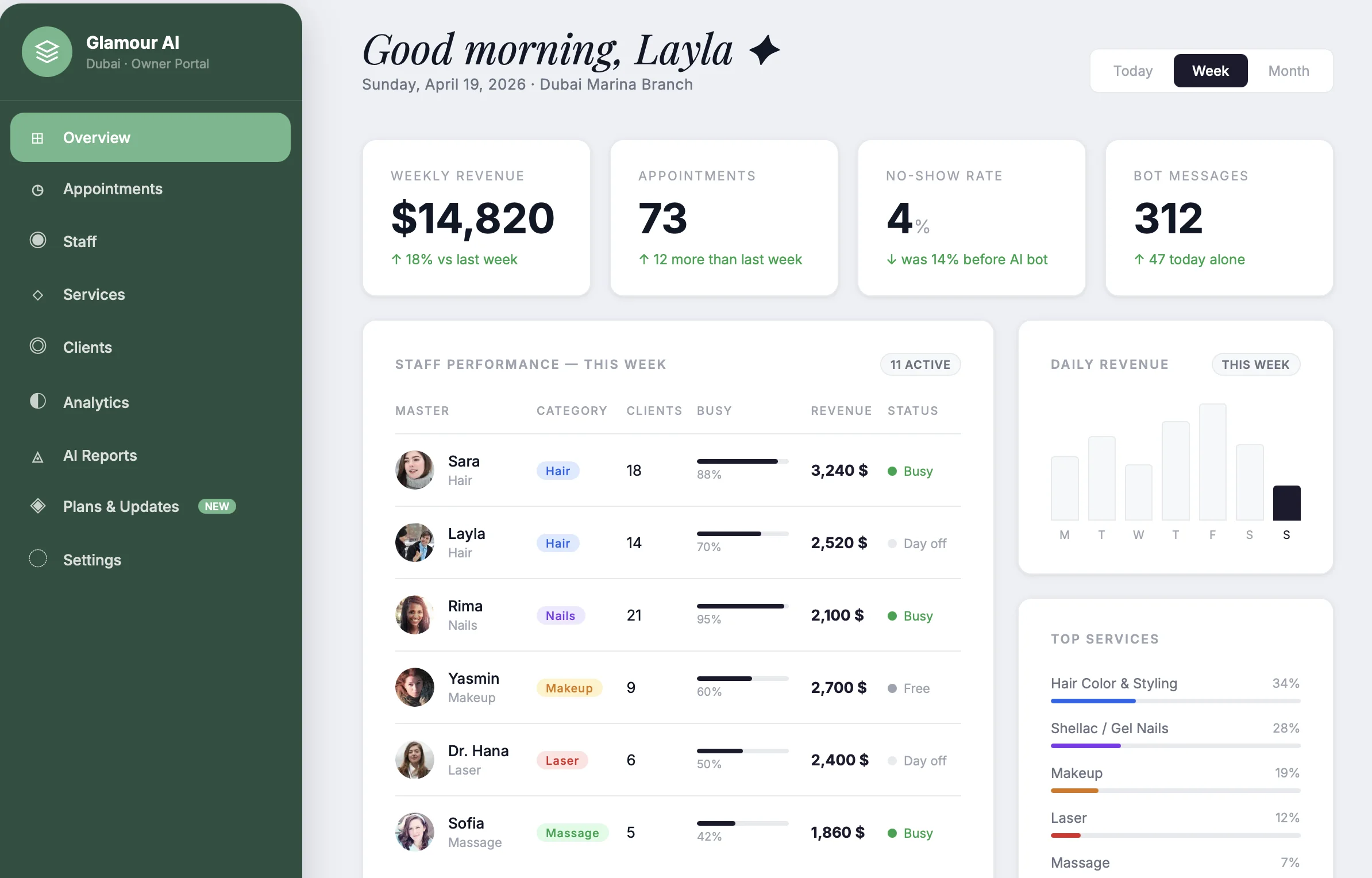Click the 11 ACTIVE badge
Screen dimensions: 1372x878
coord(920,364)
